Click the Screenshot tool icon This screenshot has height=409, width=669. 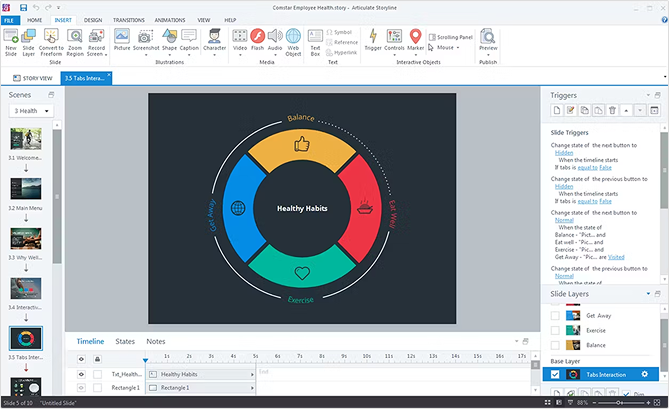[x=146, y=37]
